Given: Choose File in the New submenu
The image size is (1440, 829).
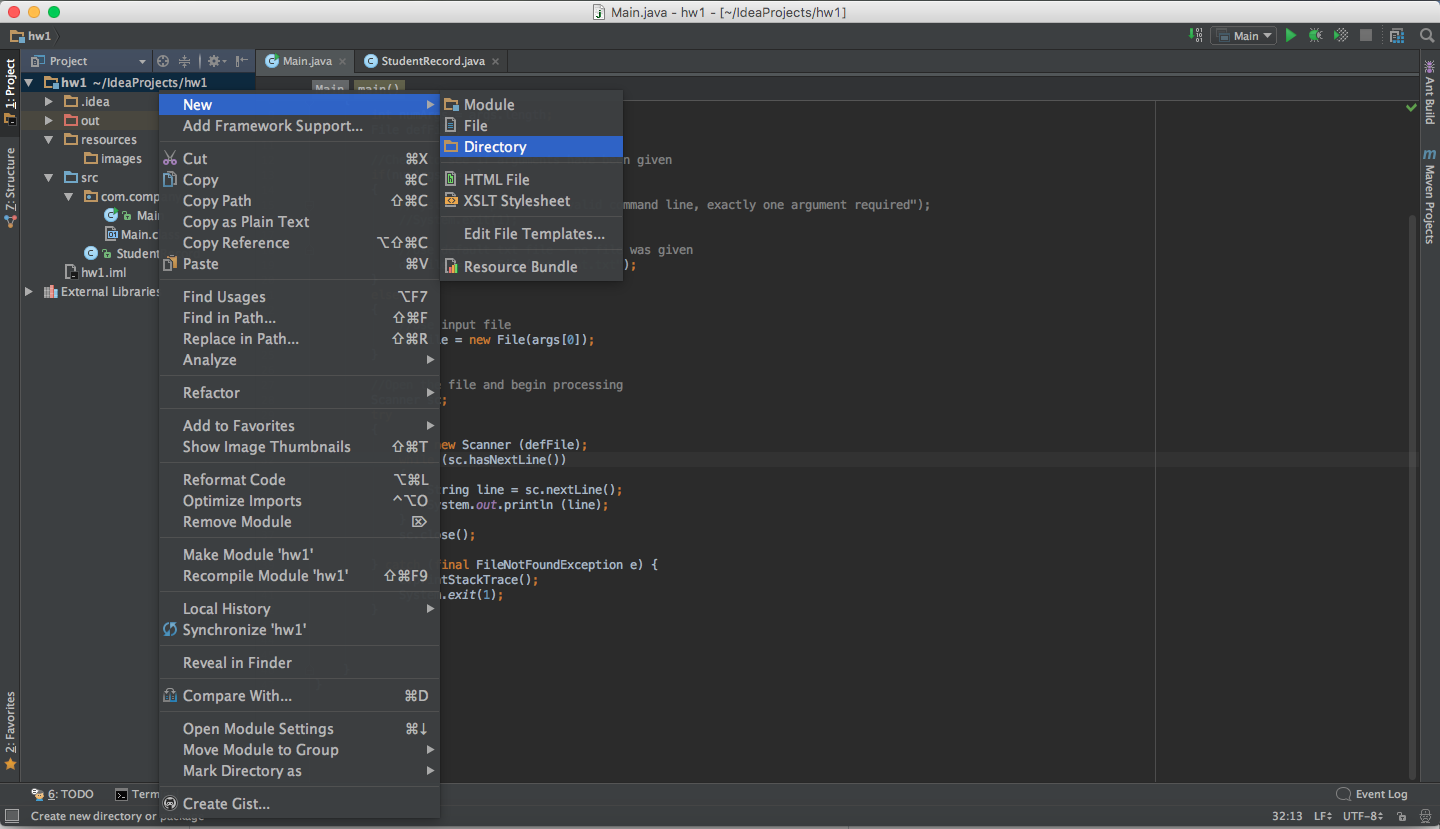Looking at the screenshot, I should pos(531,126).
